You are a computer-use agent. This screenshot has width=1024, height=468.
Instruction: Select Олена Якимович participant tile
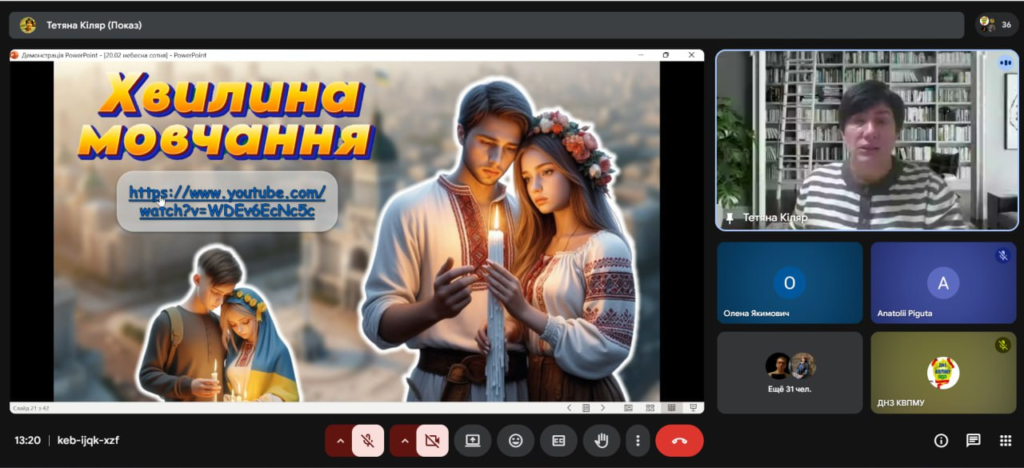pos(789,283)
